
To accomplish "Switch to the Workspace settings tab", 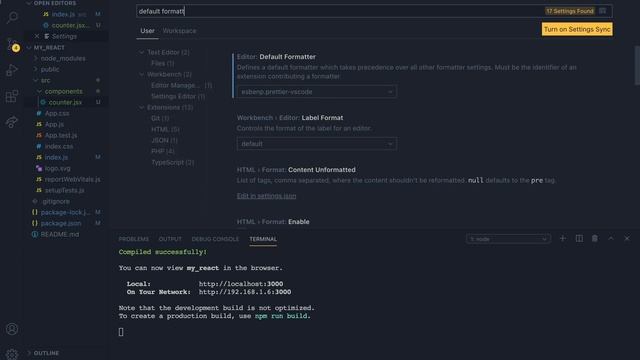I will pyautogui.click(x=179, y=31).
